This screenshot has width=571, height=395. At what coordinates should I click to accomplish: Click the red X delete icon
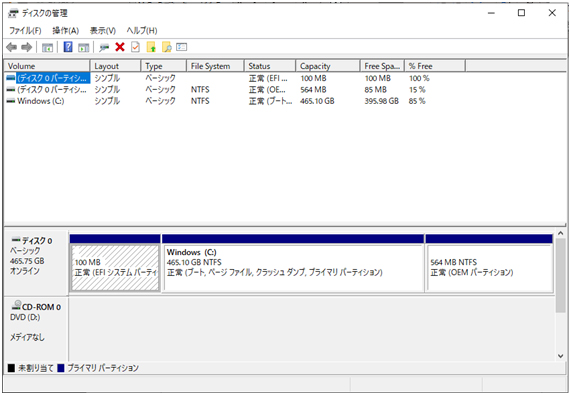(x=120, y=47)
